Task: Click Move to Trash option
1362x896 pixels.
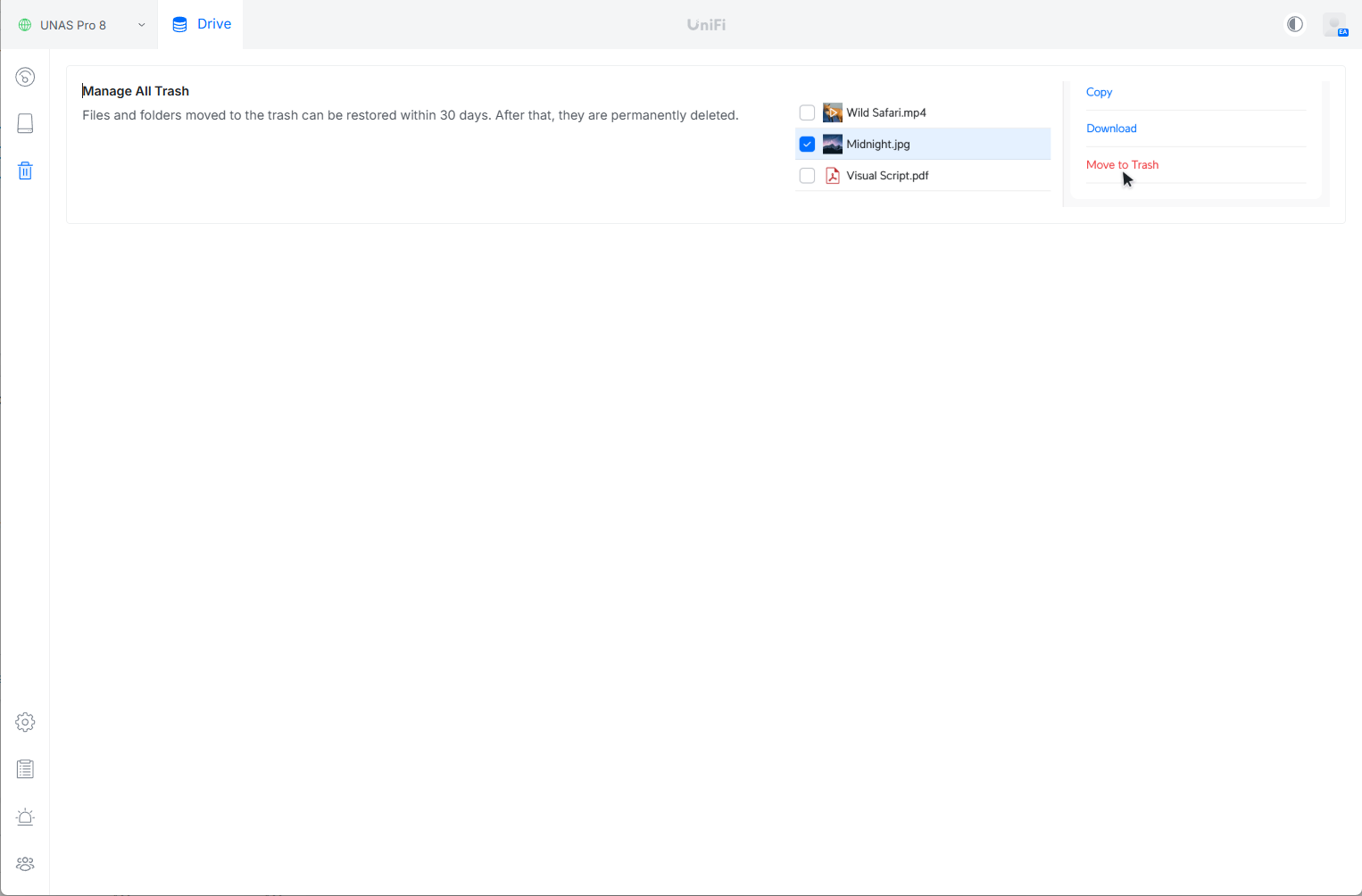Action: coord(1122,165)
